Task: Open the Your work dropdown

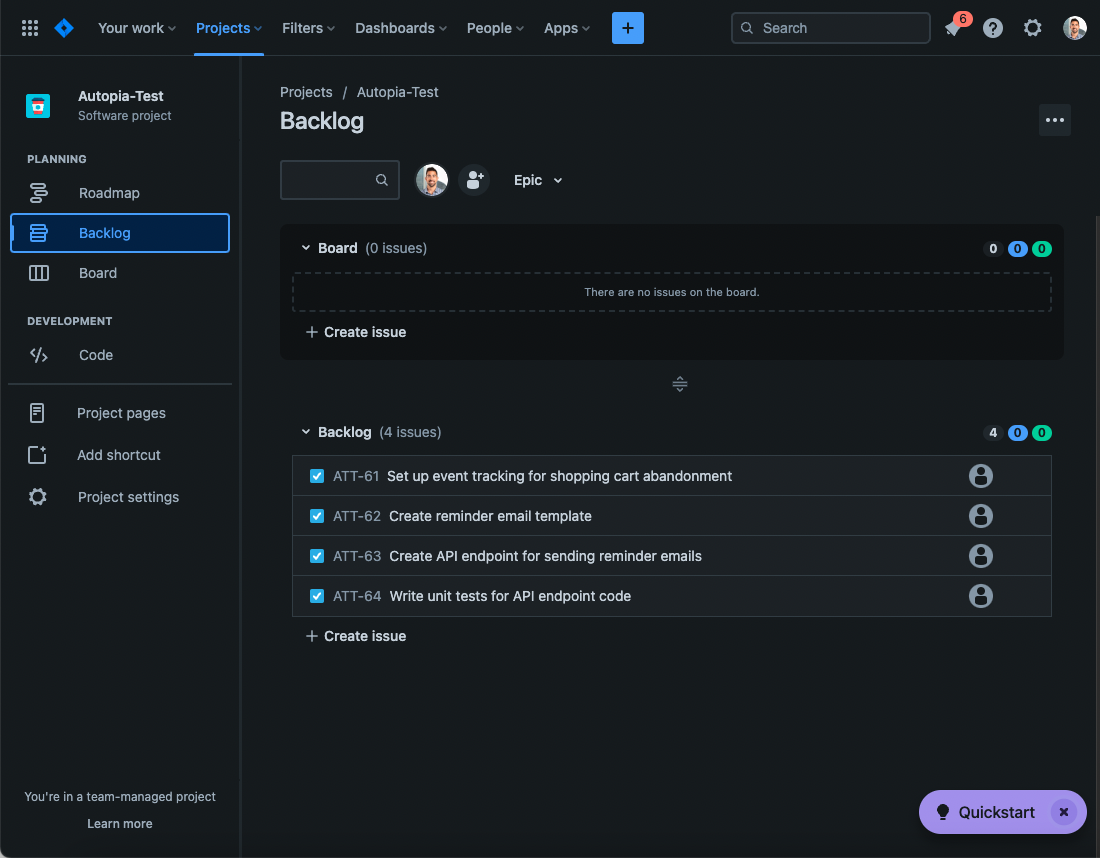Action: [x=137, y=28]
